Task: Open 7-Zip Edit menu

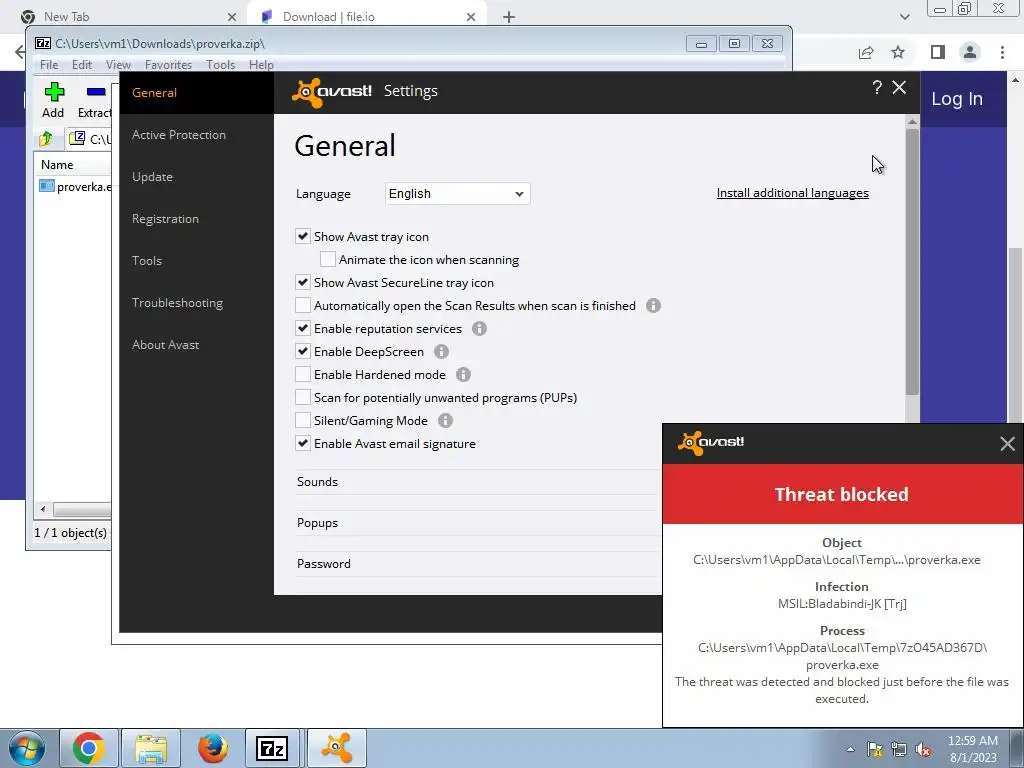Action: 82,65
